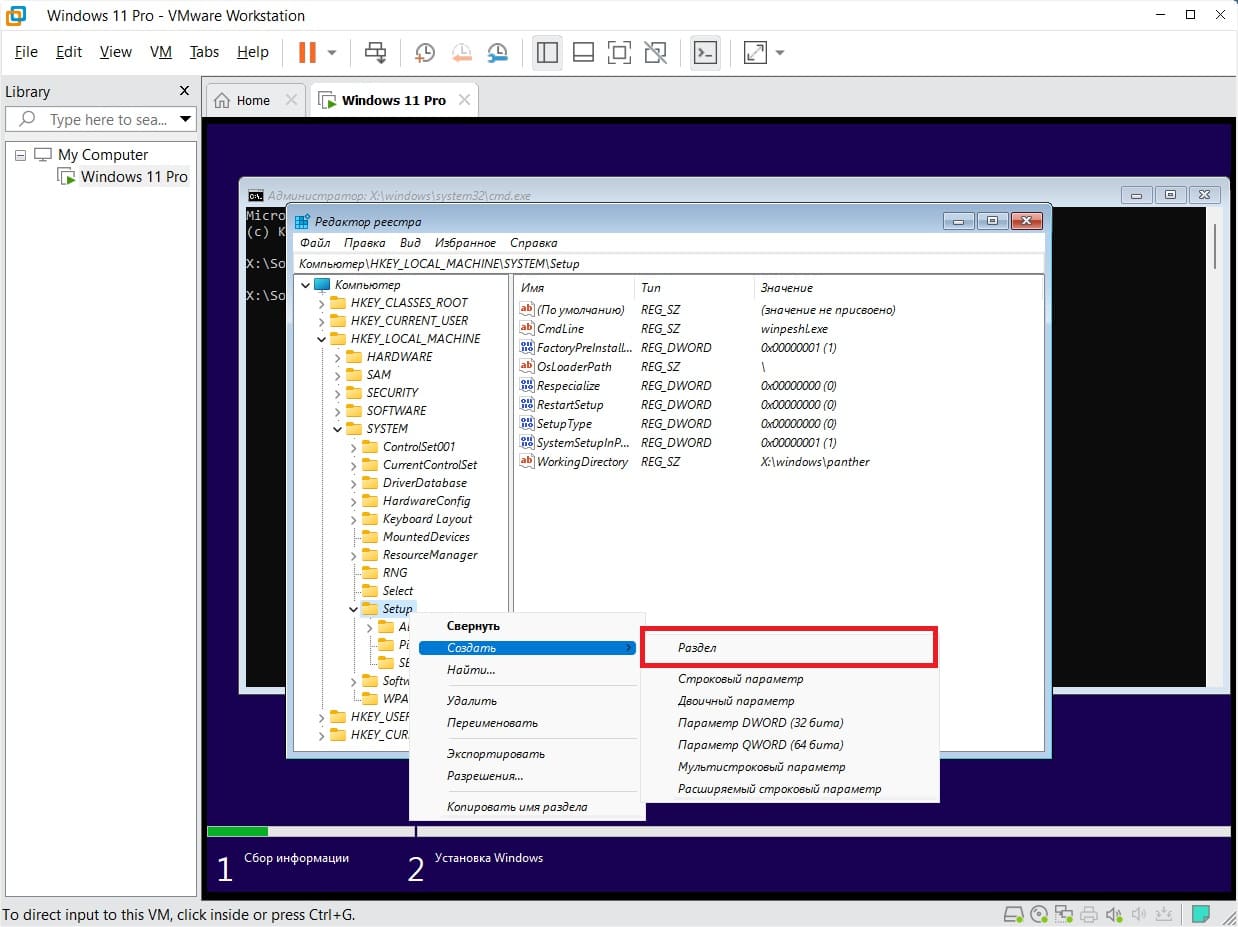The height and width of the screenshot is (927, 1238).
Task: Click the Registry Editor title bar icon
Action: pos(302,222)
